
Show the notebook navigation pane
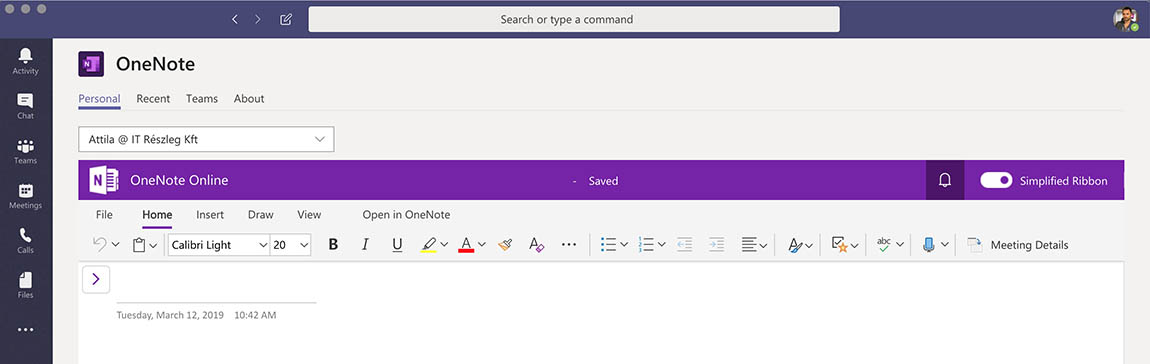(96, 280)
